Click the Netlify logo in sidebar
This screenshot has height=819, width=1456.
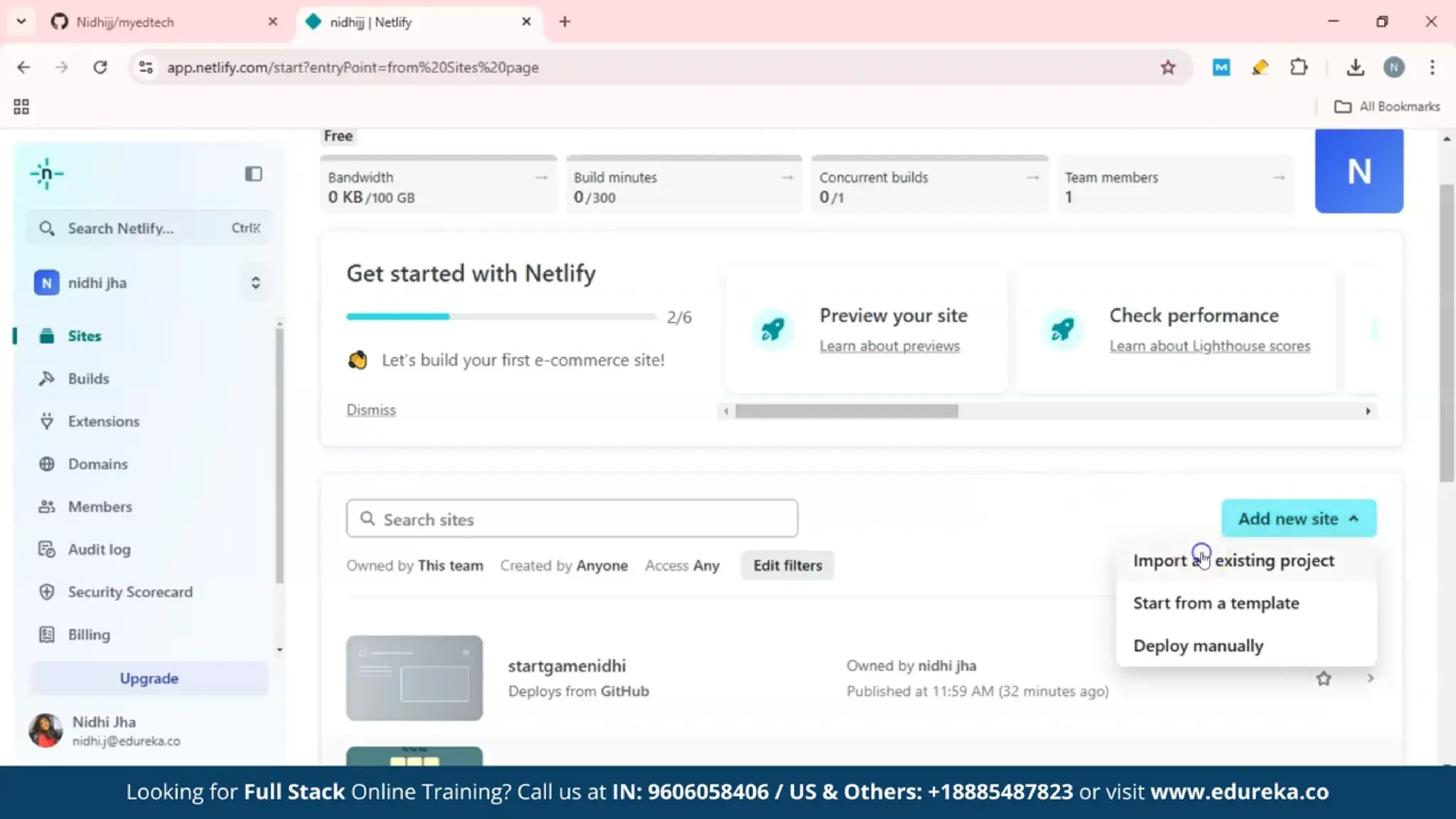(47, 173)
